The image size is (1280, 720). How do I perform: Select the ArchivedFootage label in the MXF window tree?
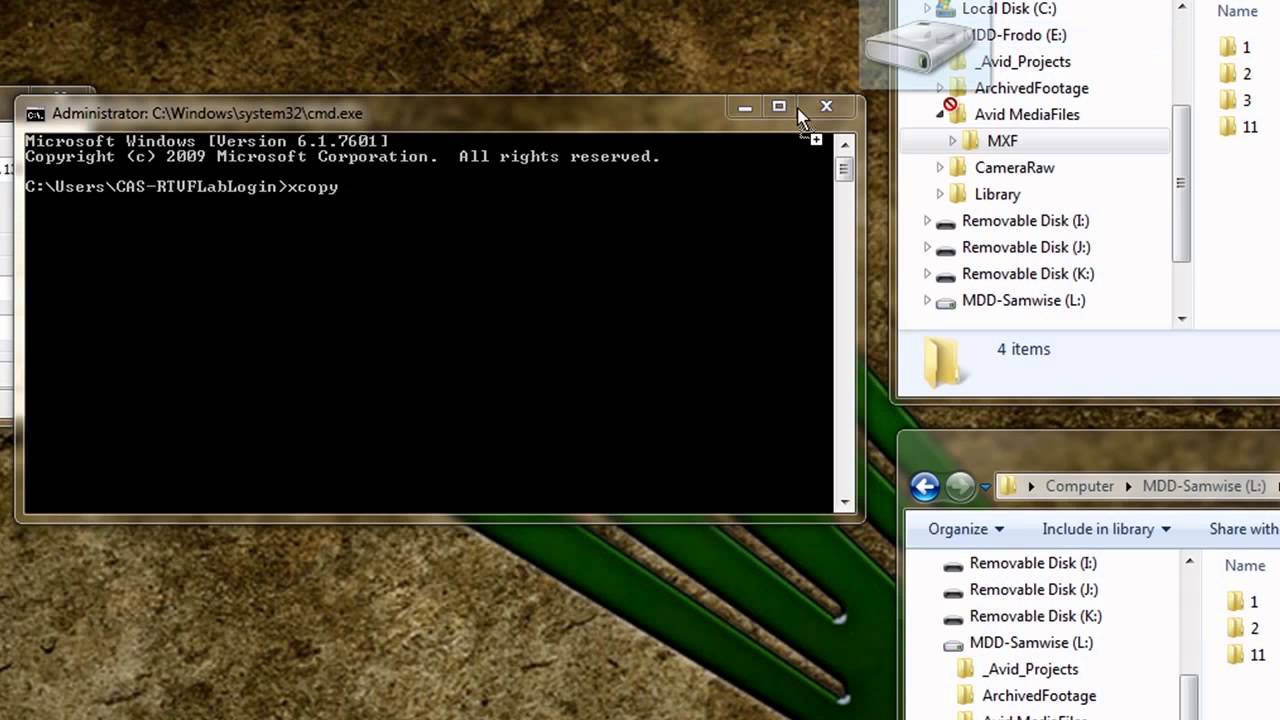(x=1031, y=88)
